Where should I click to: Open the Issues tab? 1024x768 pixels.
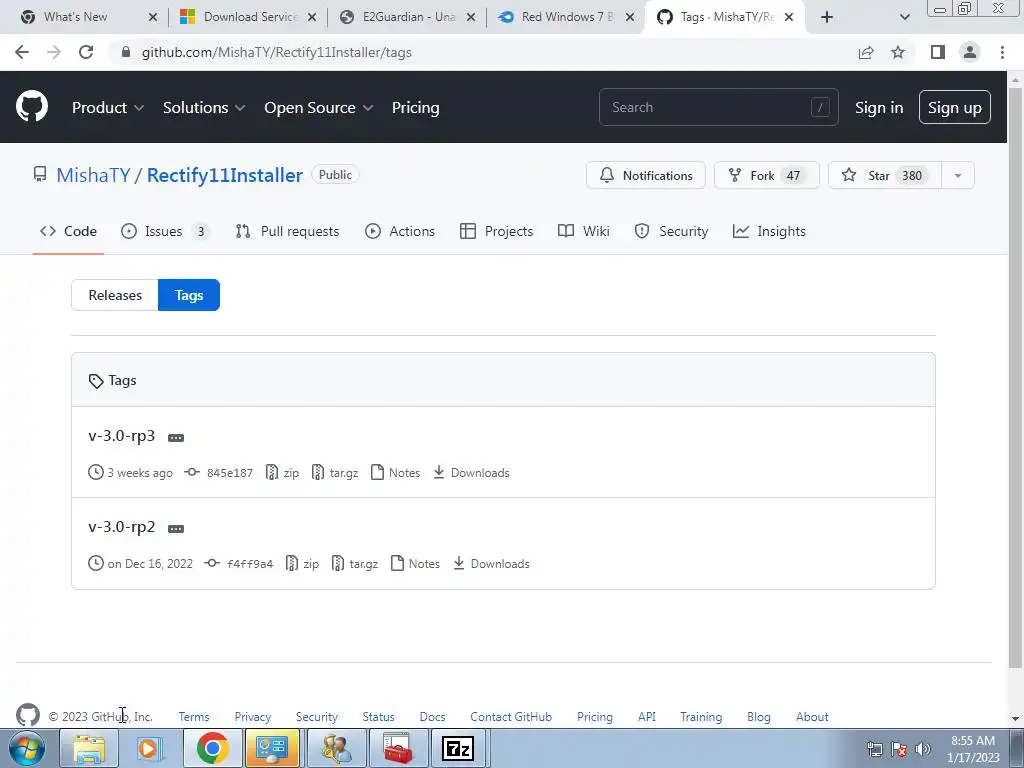tap(165, 231)
